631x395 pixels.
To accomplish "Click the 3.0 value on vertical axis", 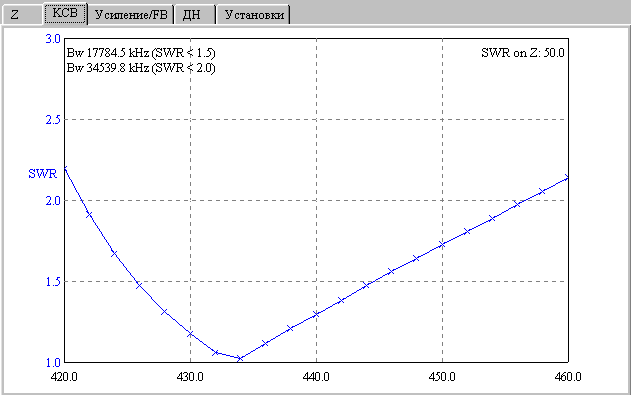I will coord(53,39).
